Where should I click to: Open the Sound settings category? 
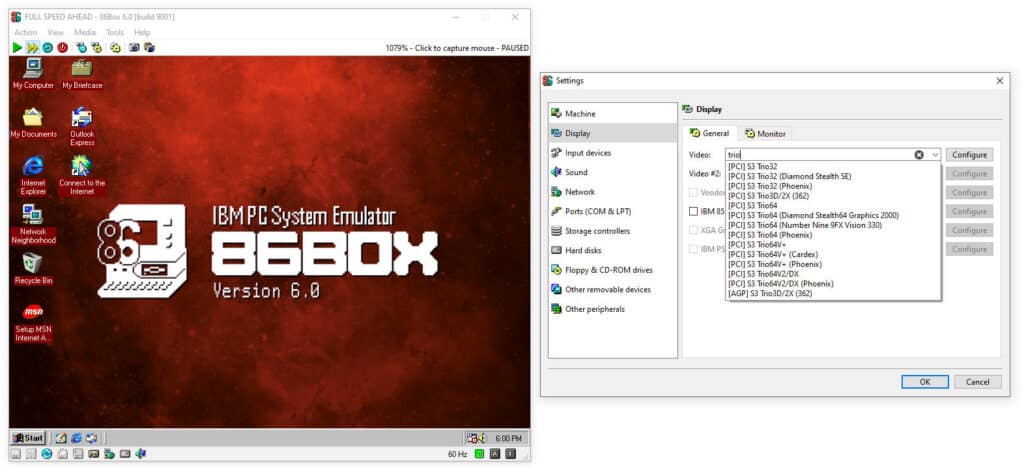point(613,172)
